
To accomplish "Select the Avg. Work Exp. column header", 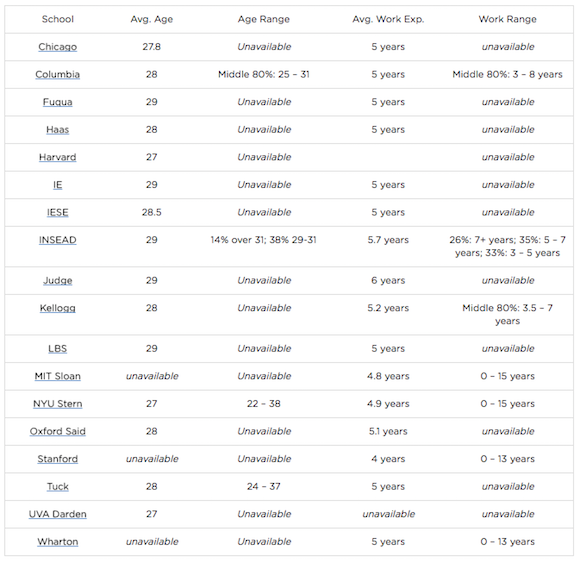I will tap(388, 19).
